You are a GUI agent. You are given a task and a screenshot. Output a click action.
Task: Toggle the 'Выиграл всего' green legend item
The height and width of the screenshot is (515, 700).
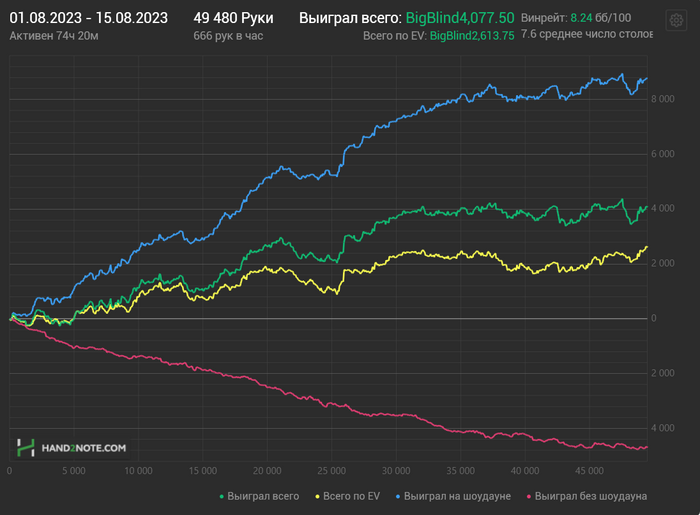coord(259,496)
